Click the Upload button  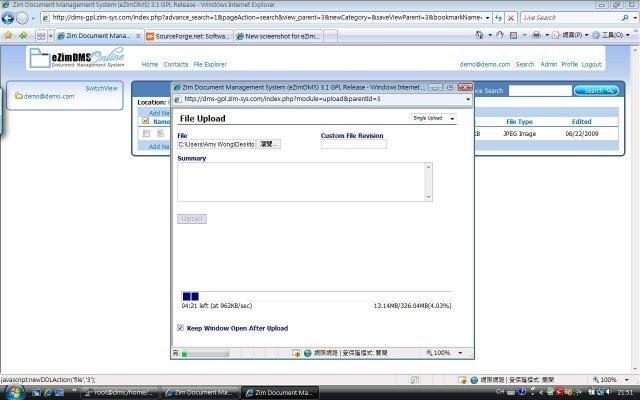(x=192, y=219)
